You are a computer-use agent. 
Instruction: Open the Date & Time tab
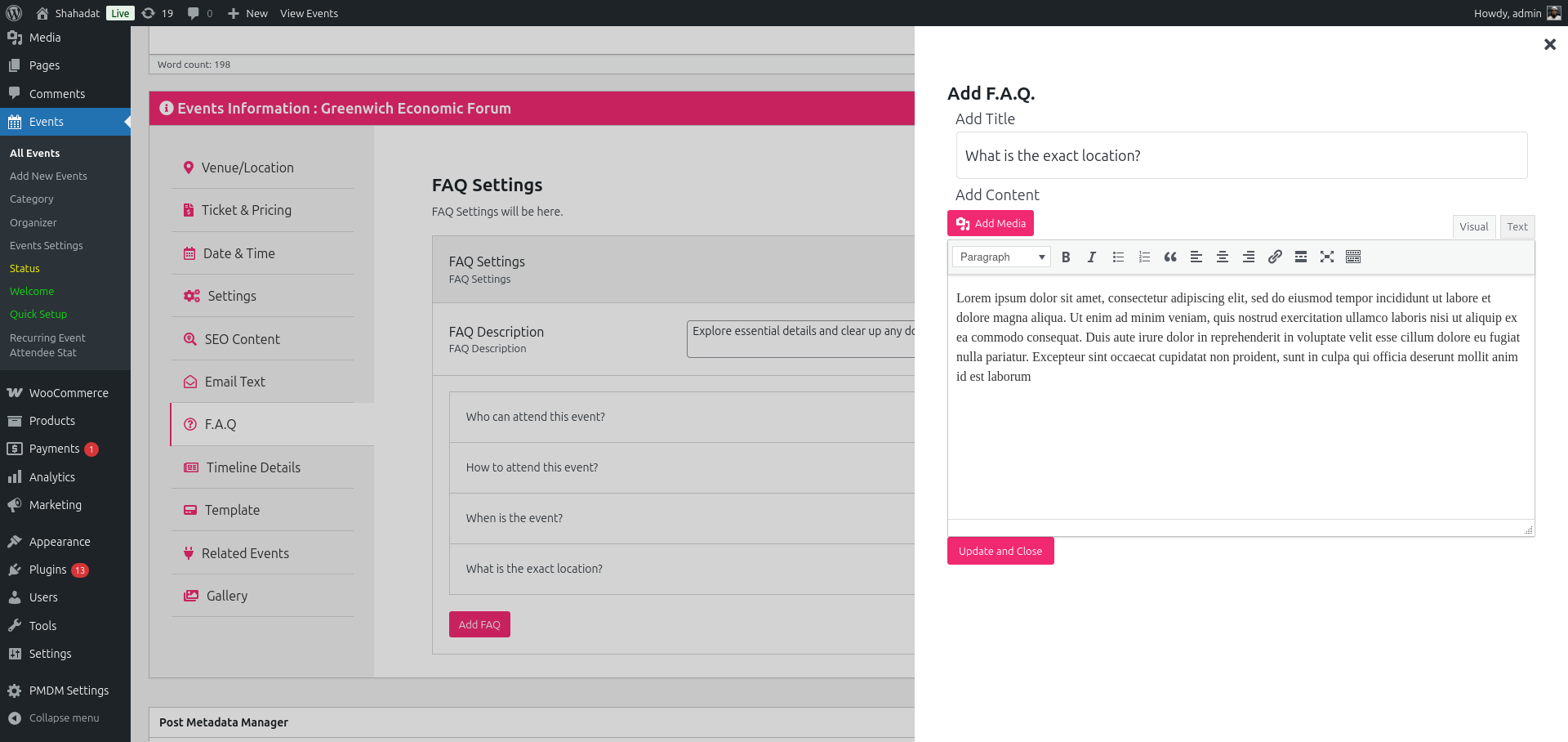coord(262,253)
